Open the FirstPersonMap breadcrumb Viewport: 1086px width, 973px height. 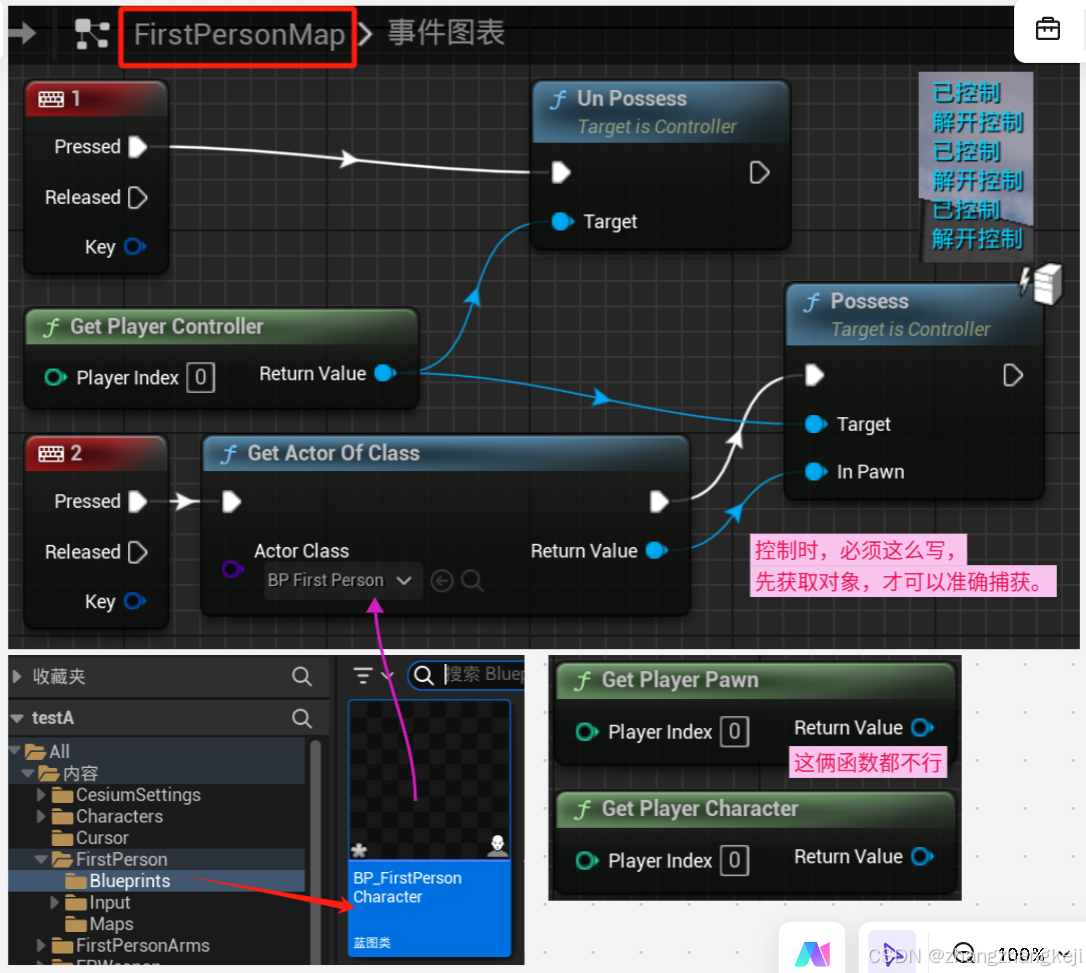[x=239, y=35]
